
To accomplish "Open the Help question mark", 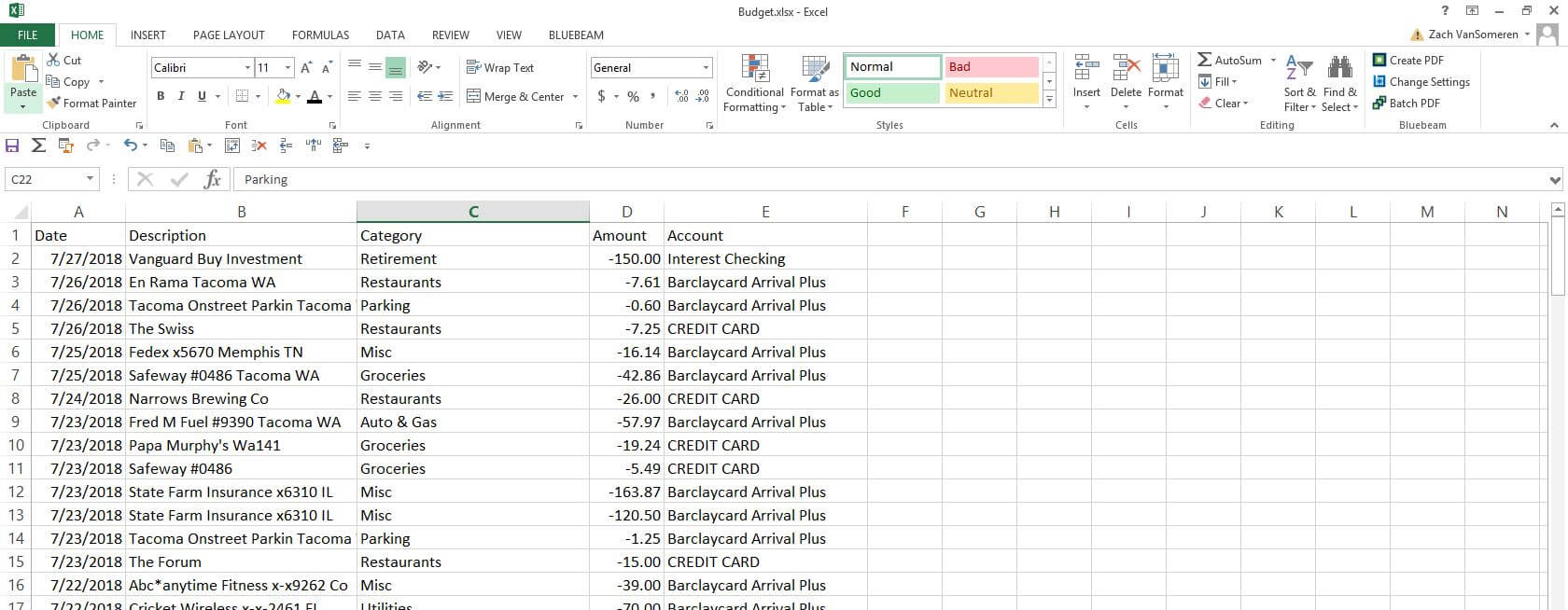I will click(1445, 11).
